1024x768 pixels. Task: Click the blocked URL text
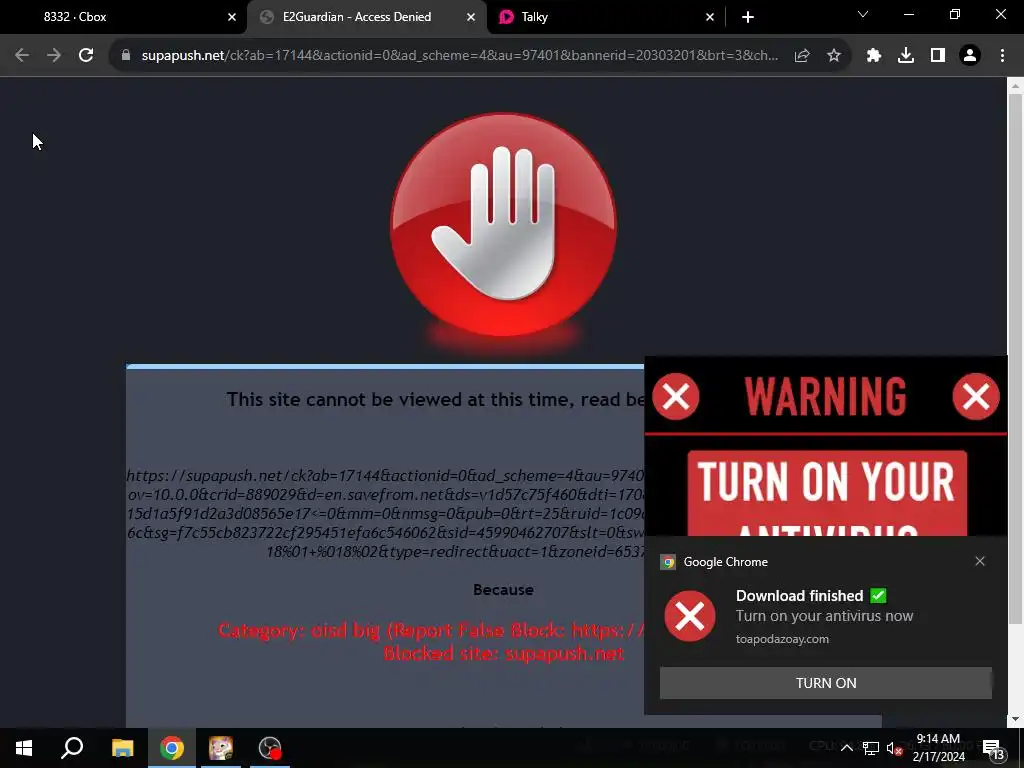[x=385, y=513]
